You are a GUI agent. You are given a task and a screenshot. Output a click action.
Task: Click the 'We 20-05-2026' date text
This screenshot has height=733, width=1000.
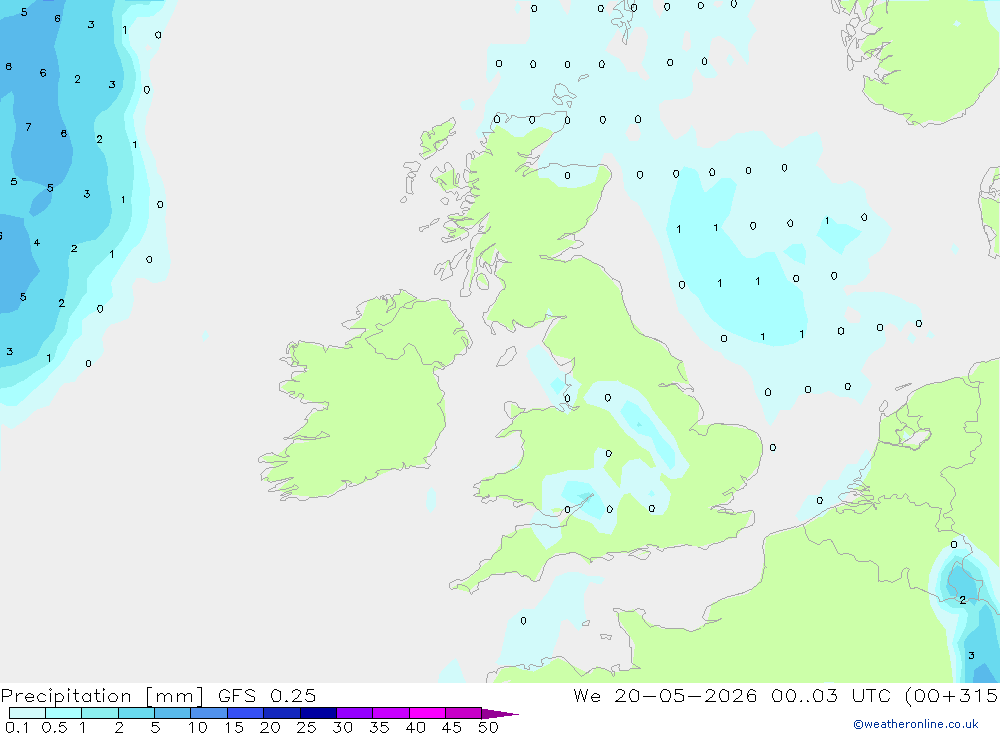pos(665,695)
